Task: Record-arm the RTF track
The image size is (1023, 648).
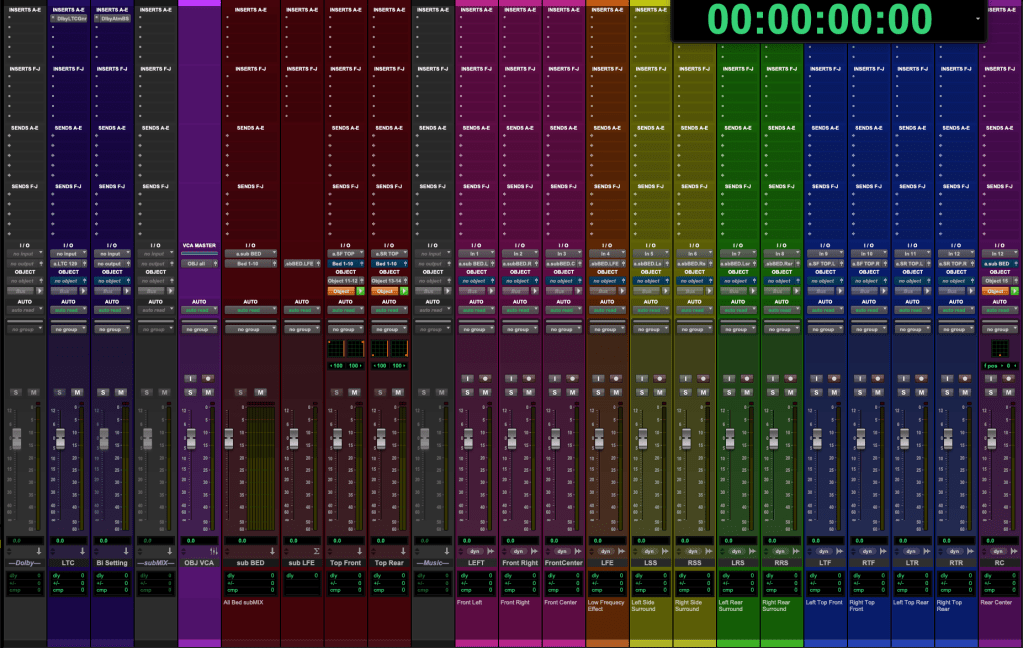Action: [x=878, y=378]
